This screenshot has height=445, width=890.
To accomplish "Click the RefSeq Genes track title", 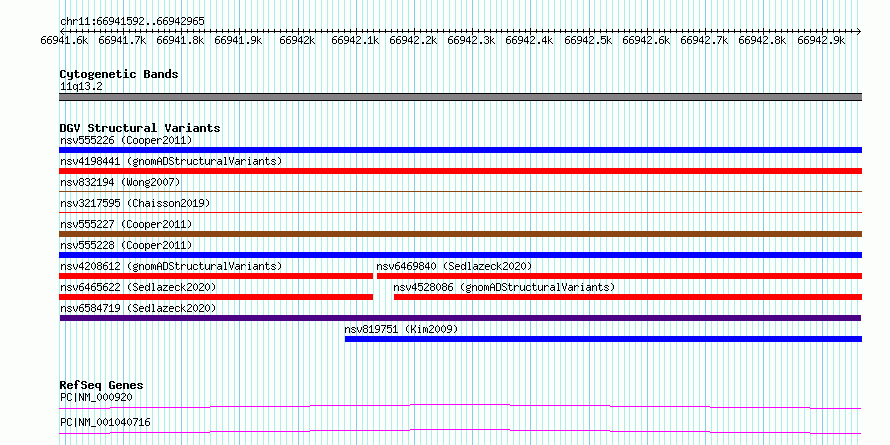I will point(102,385).
